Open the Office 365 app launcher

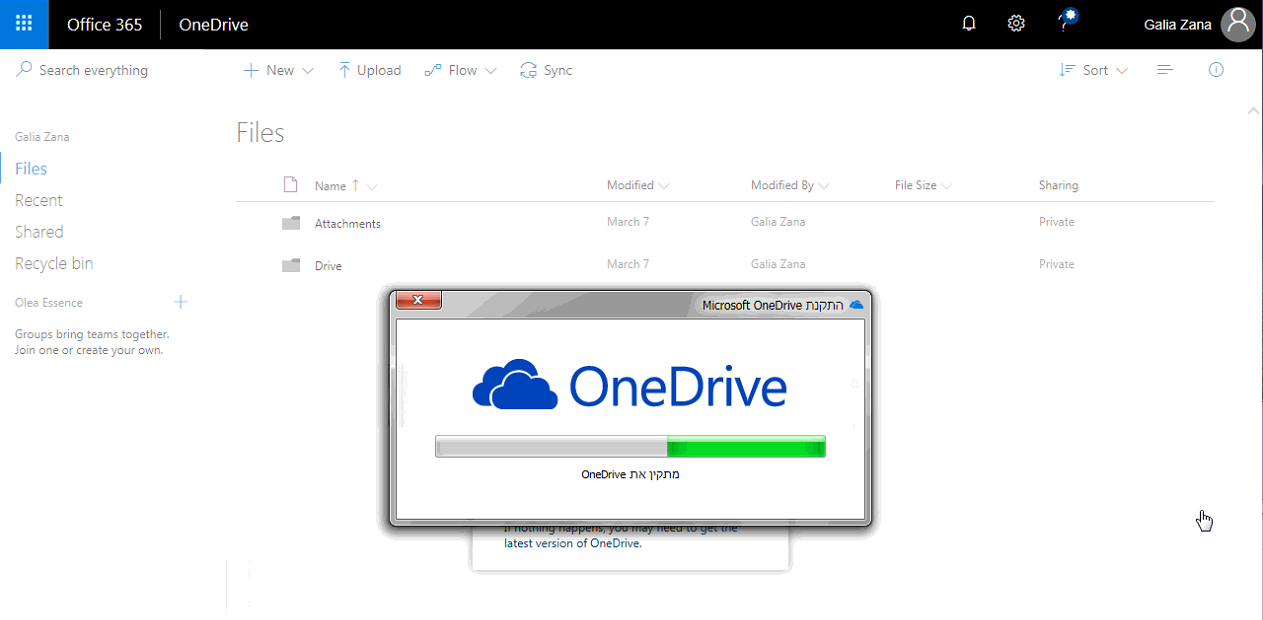(x=23, y=23)
